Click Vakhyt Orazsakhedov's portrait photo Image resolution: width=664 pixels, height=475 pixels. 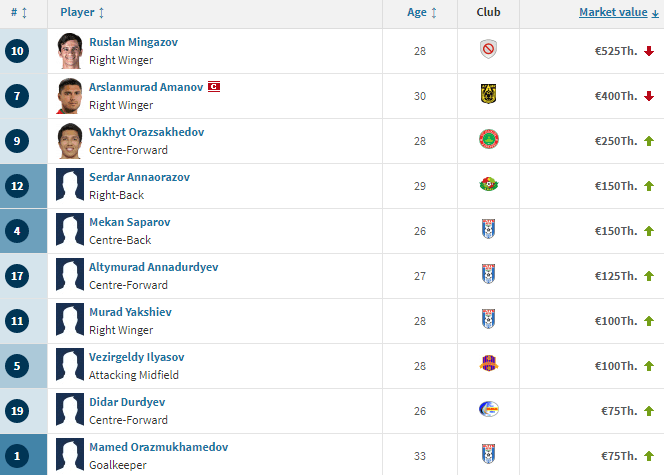[x=69, y=140]
